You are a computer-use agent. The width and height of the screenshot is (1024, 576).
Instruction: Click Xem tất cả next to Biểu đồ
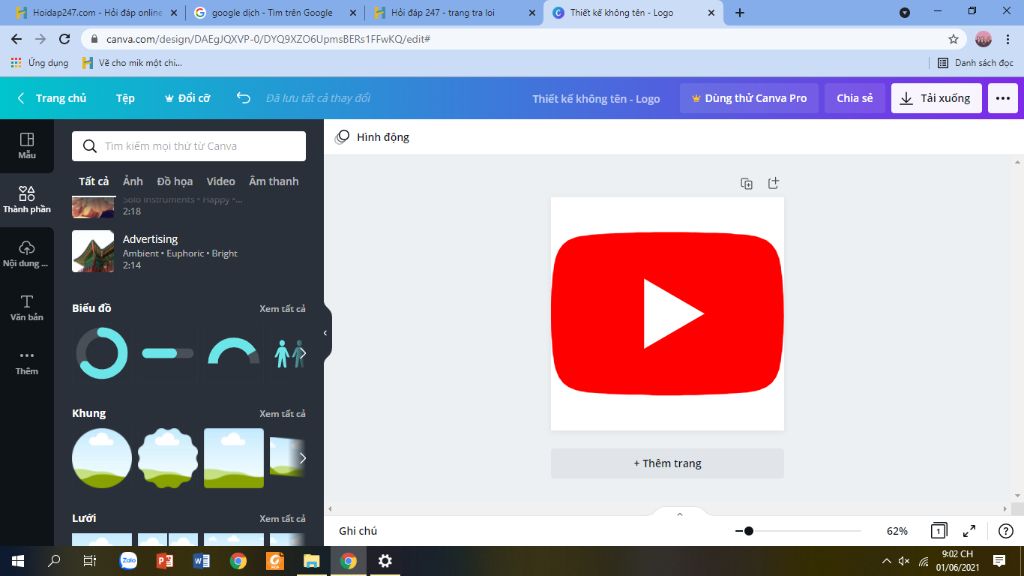coord(282,308)
